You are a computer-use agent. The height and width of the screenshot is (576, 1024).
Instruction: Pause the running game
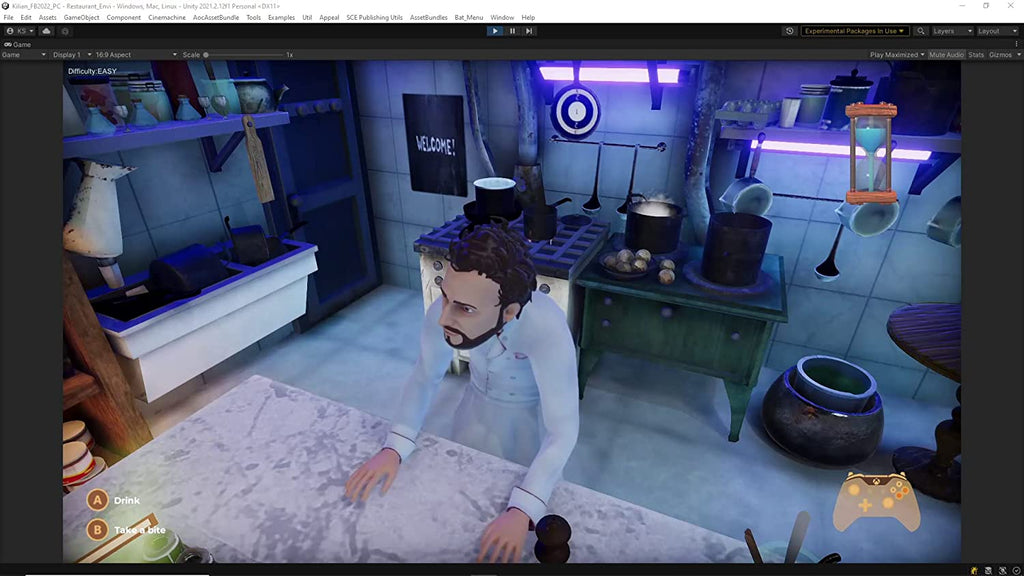pos(512,31)
